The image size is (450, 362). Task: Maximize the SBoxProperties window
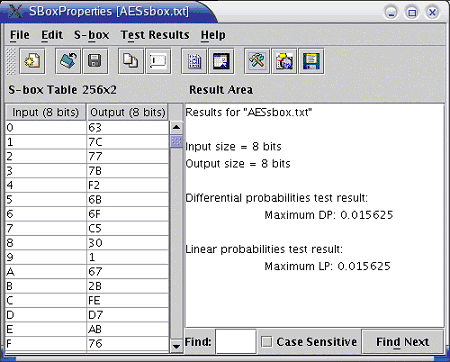(412, 13)
